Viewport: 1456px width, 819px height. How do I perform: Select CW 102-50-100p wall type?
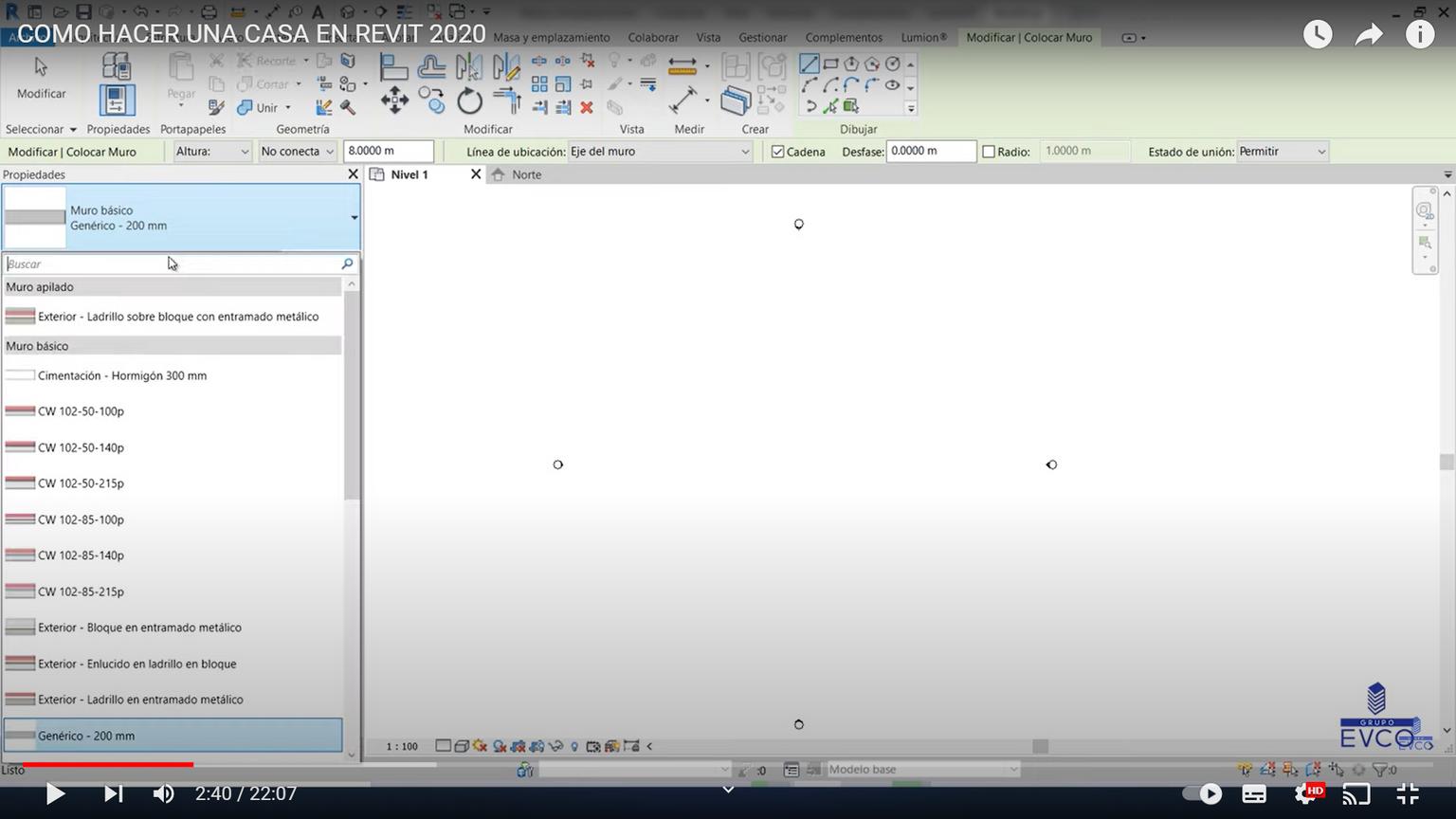[173, 411]
